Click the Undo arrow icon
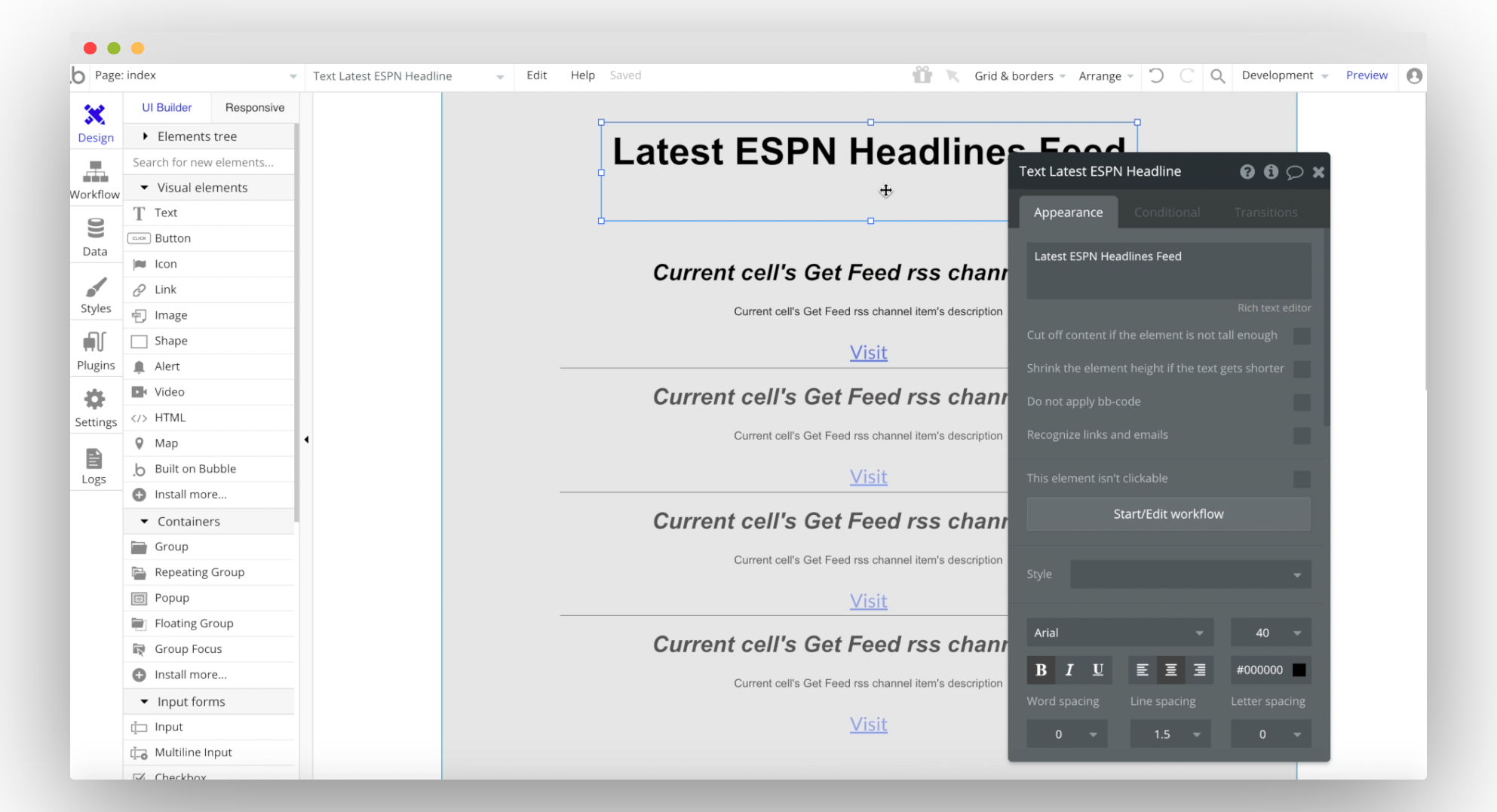Viewport: 1497px width, 812px height. tap(1156, 75)
